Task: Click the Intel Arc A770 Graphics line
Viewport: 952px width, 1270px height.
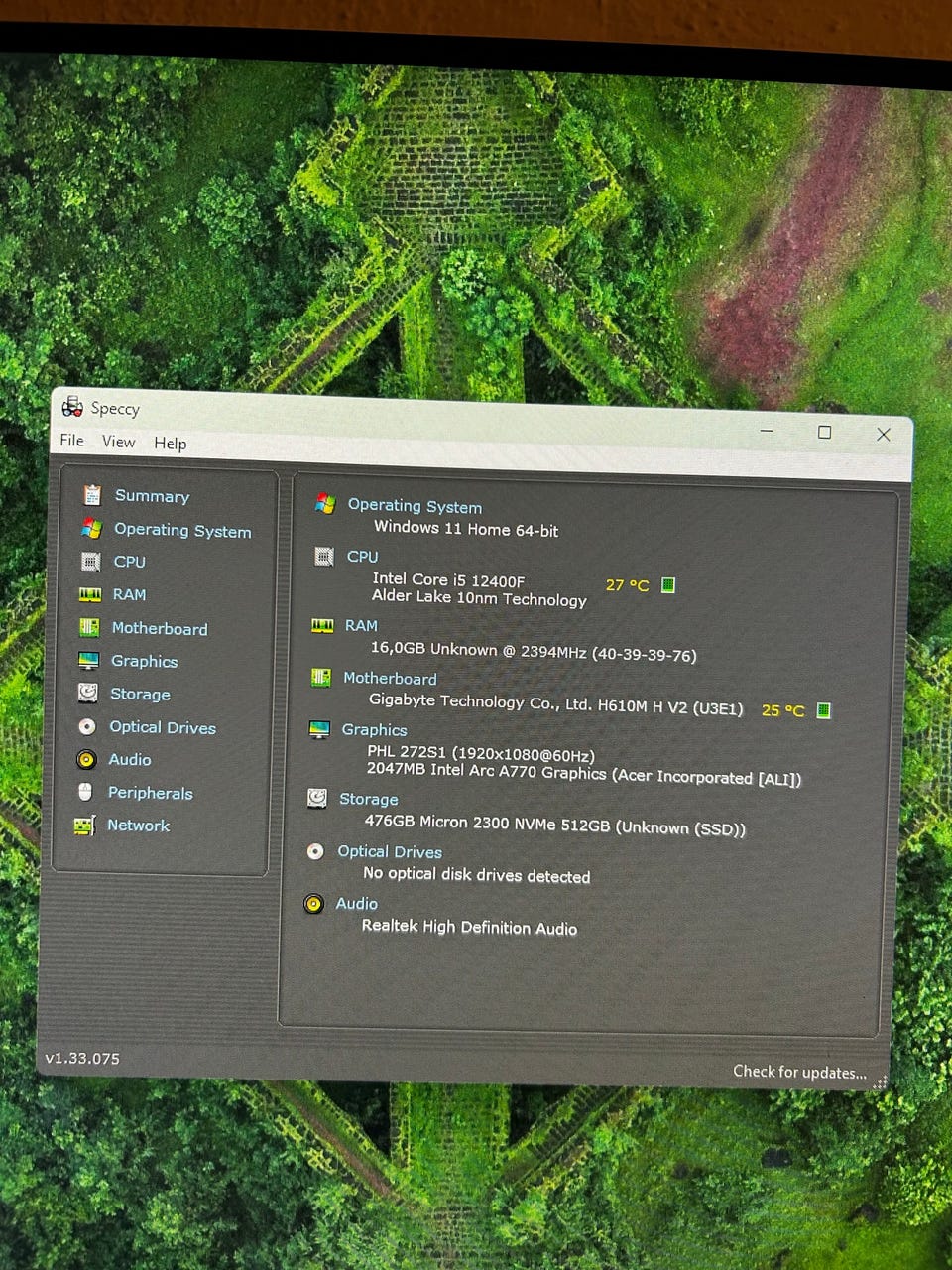Action: (584, 774)
